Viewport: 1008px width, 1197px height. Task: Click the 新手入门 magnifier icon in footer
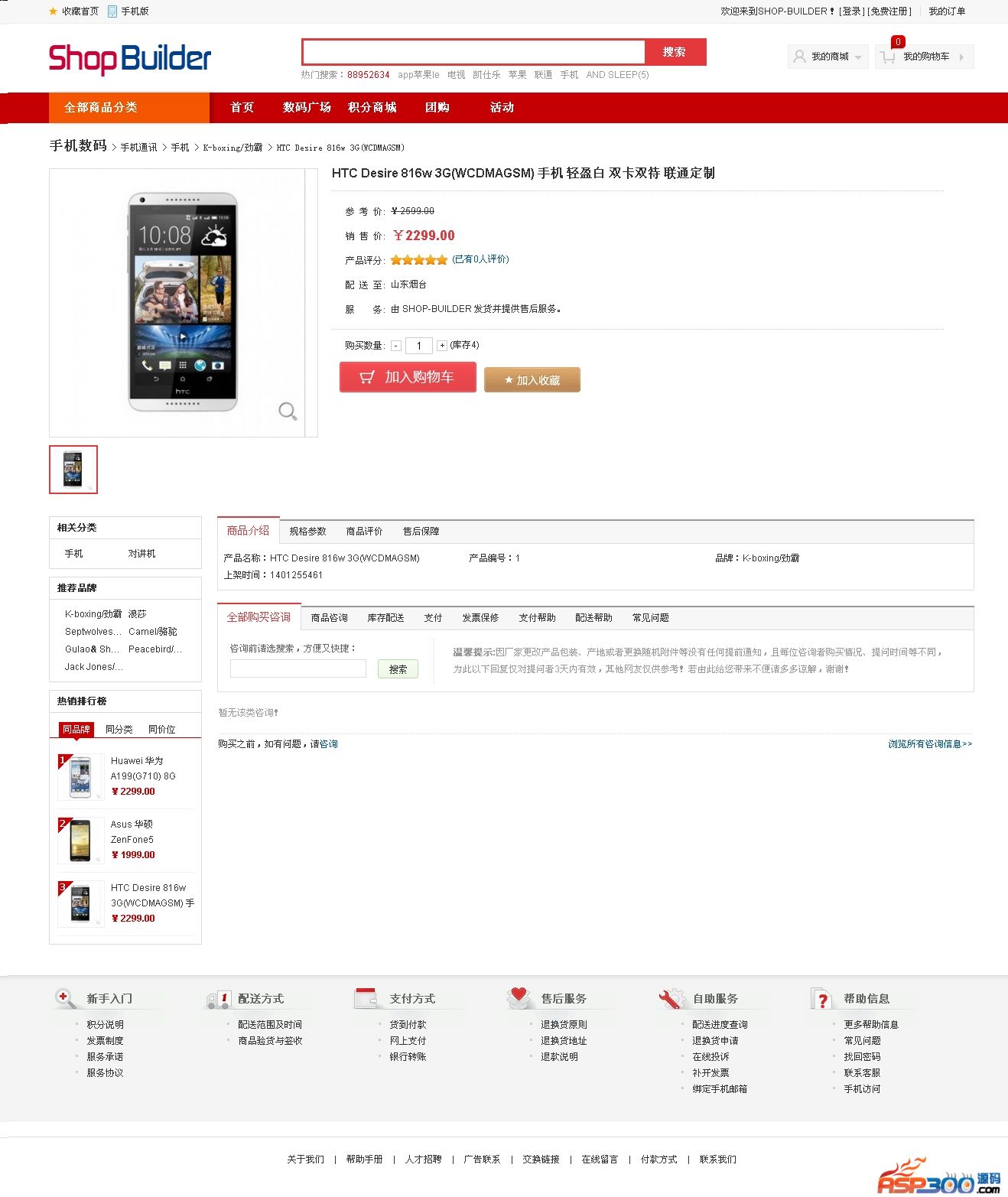[x=66, y=998]
